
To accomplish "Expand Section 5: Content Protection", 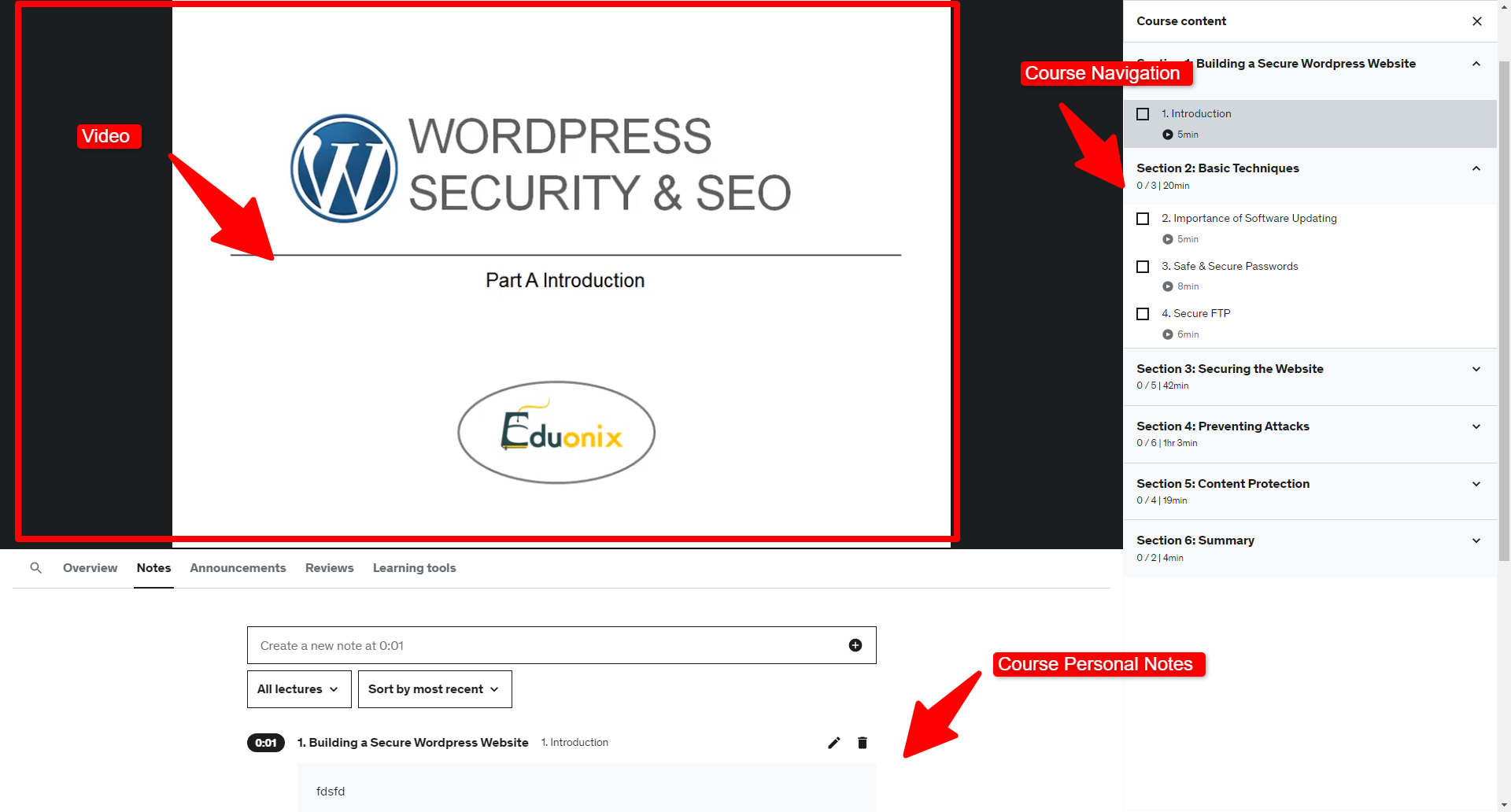I will (x=1476, y=484).
